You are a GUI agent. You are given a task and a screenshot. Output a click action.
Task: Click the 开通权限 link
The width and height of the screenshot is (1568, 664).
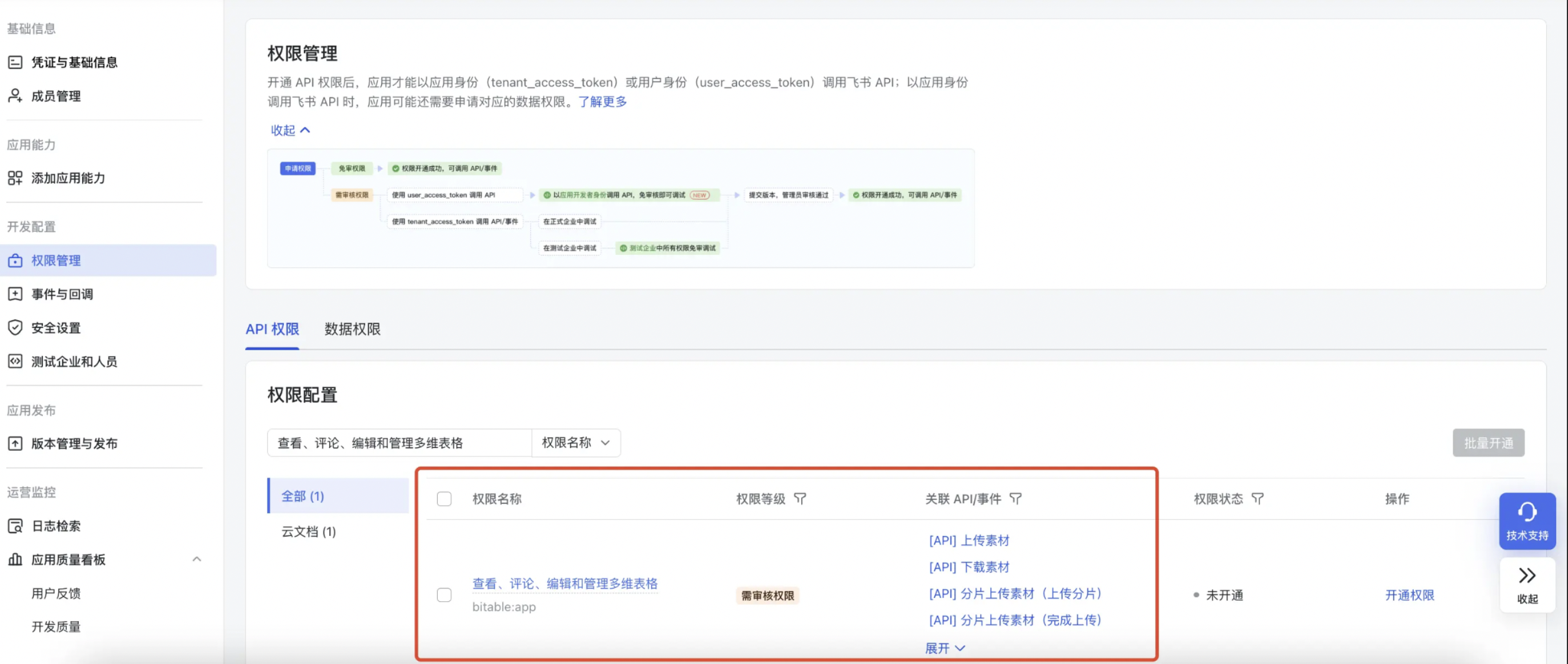click(x=1409, y=595)
